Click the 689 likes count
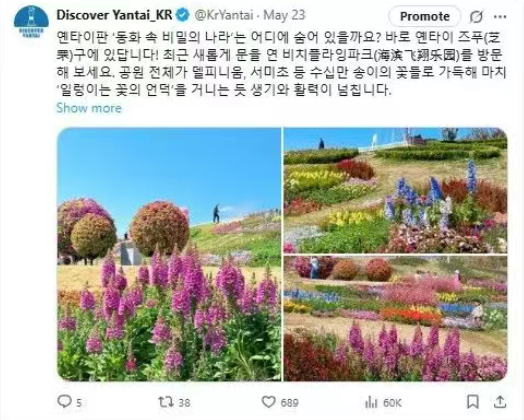This screenshot has height=420, width=524. [x=289, y=403]
